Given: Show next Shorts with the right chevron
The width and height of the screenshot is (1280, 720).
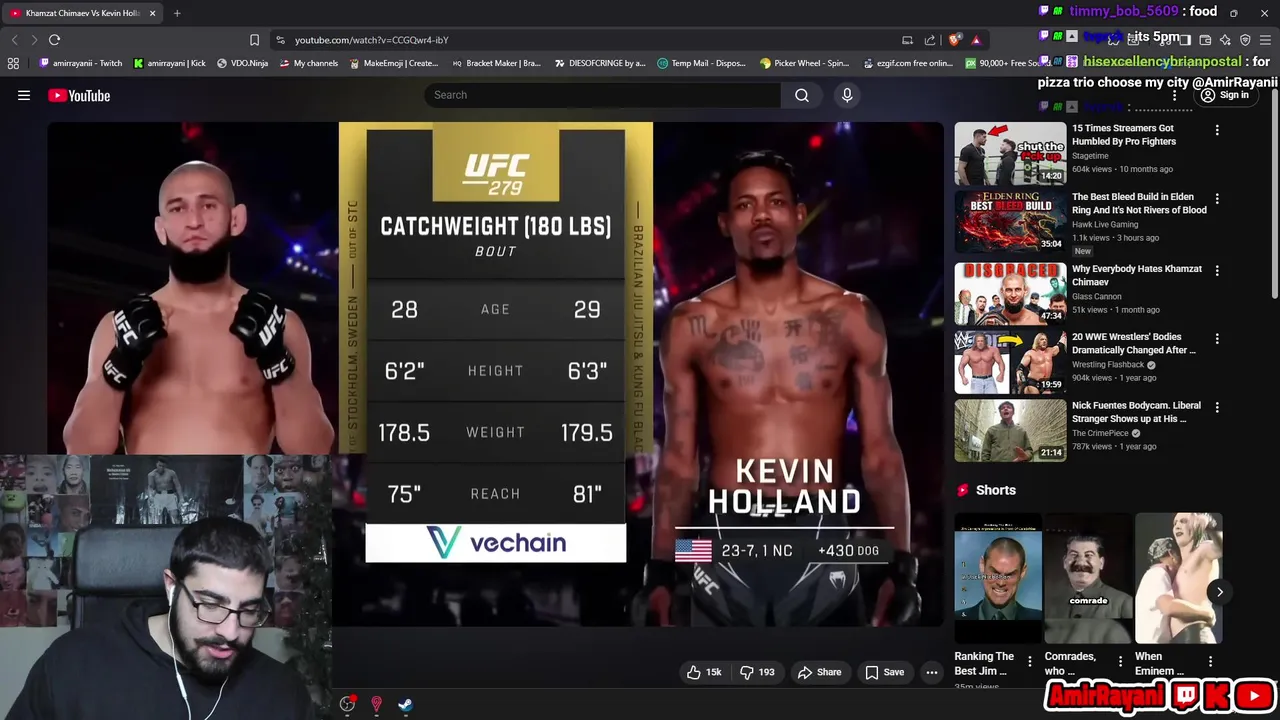Looking at the screenshot, I should pyautogui.click(x=1219, y=592).
